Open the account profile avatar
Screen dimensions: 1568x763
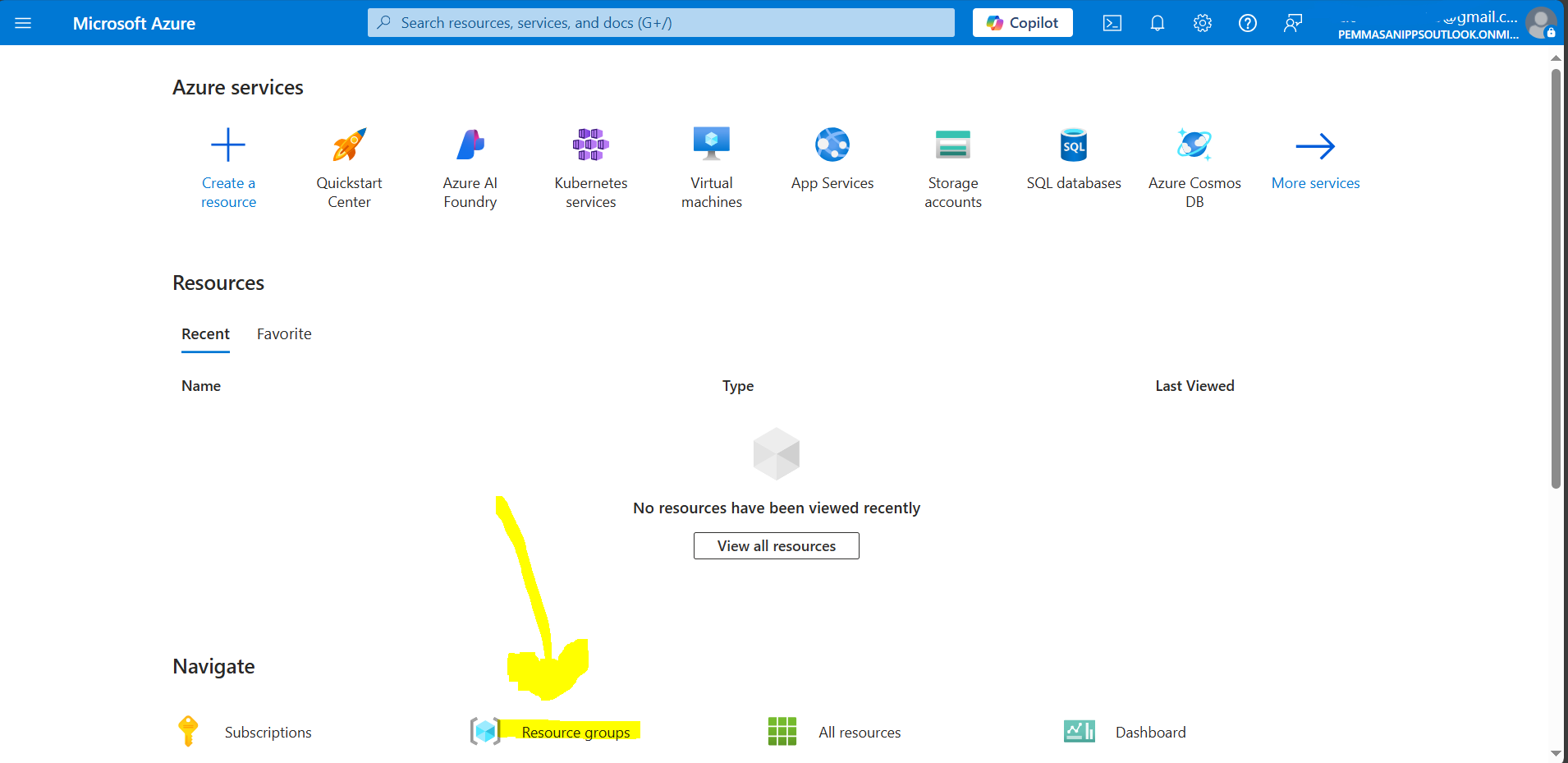(x=1541, y=23)
